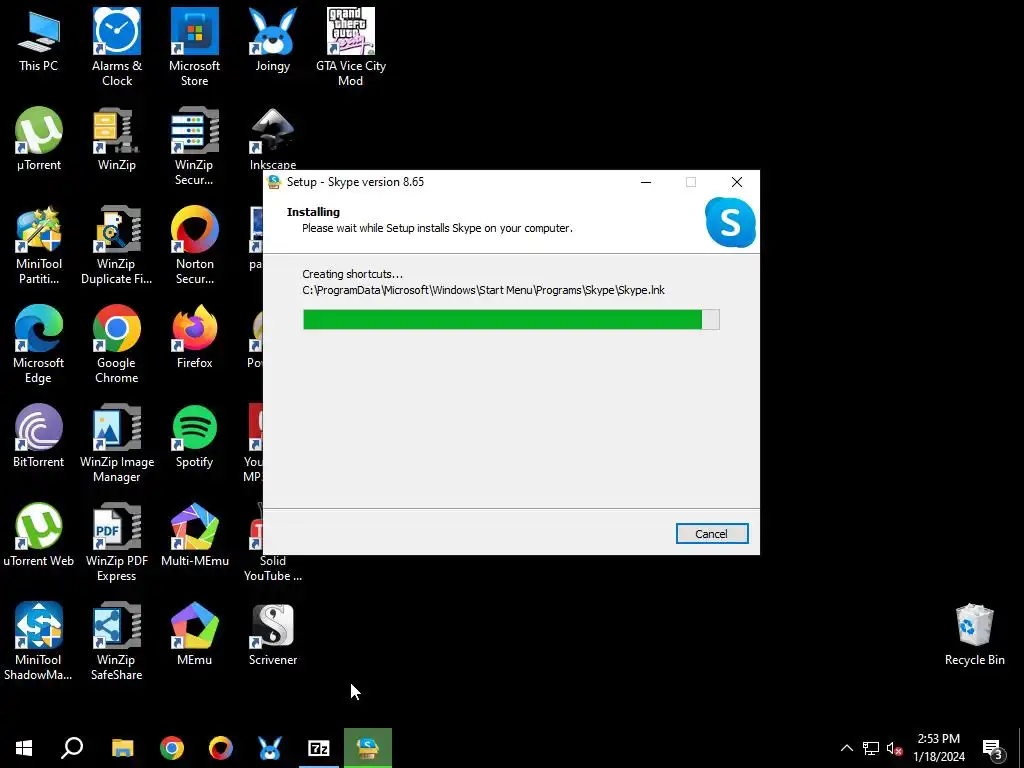The image size is (1024, 768).
Task: Select the Spotify desktop shortcut
Action: pos(195,436)
